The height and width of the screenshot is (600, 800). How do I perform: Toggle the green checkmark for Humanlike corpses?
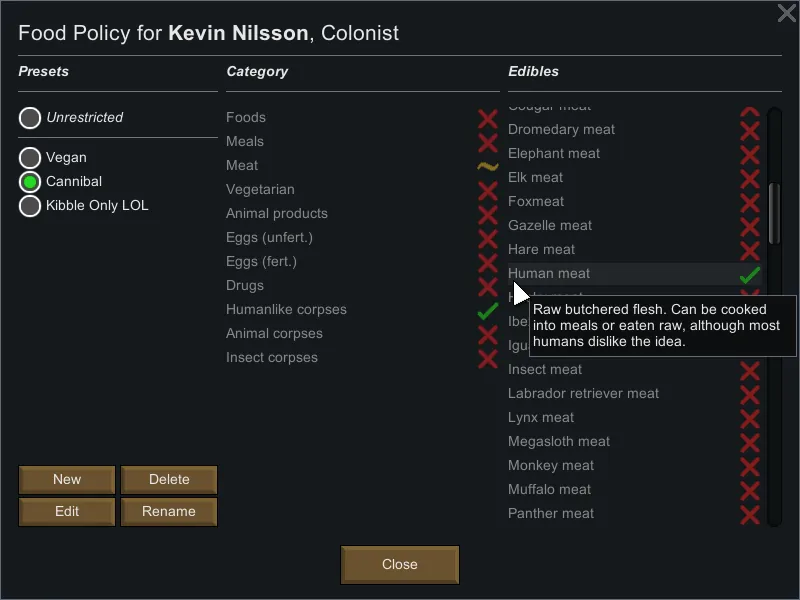(x=487, y=311)
